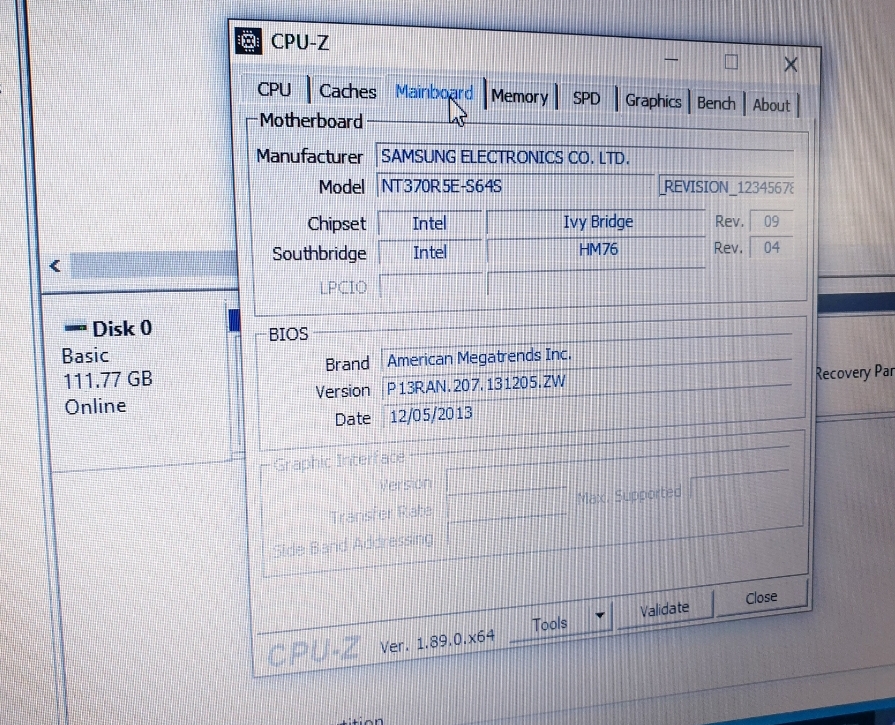Screen dimensions: 895x725
Task: Click the Tools button
Action: click(549, 624)
